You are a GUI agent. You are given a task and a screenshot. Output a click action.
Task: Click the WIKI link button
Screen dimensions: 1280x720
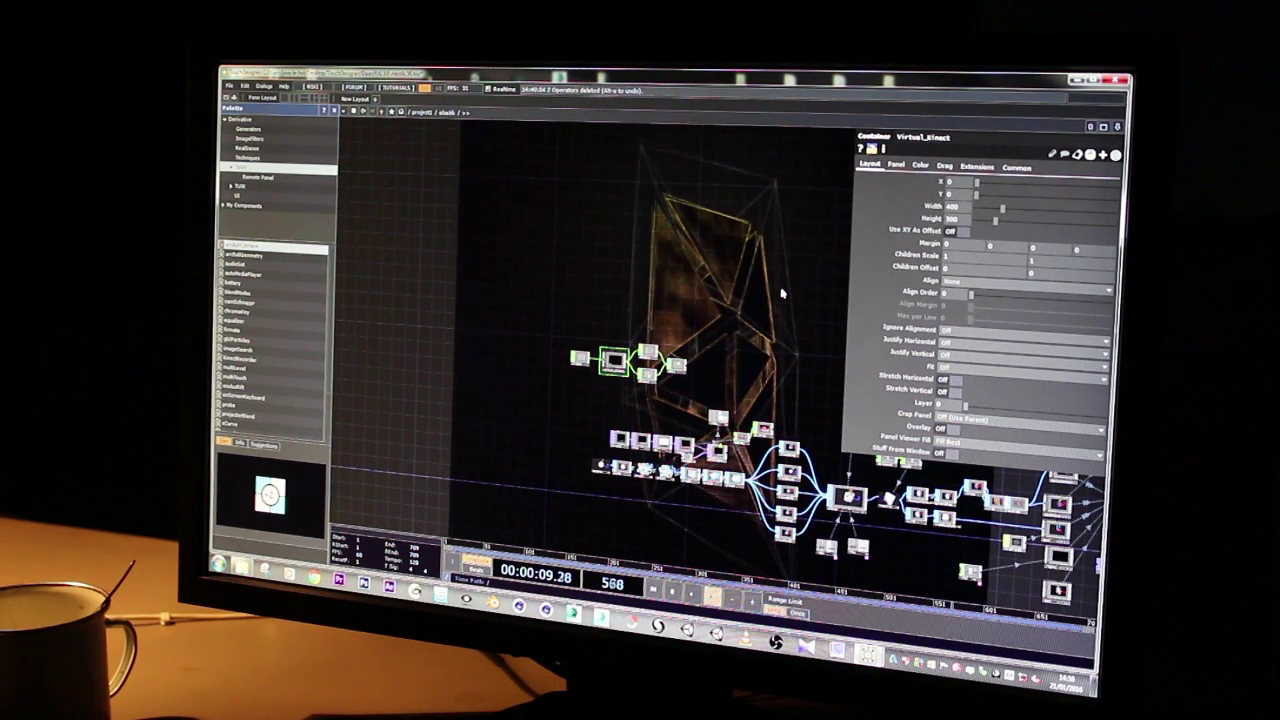click(313, 87)
